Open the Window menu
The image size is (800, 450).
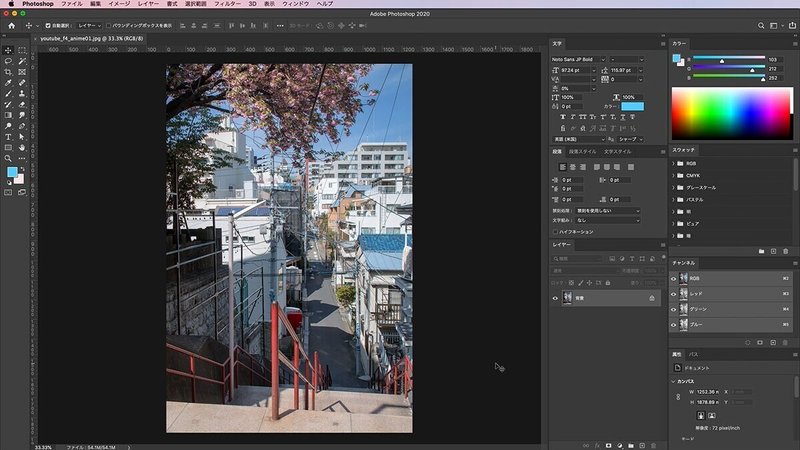[295, 4]
